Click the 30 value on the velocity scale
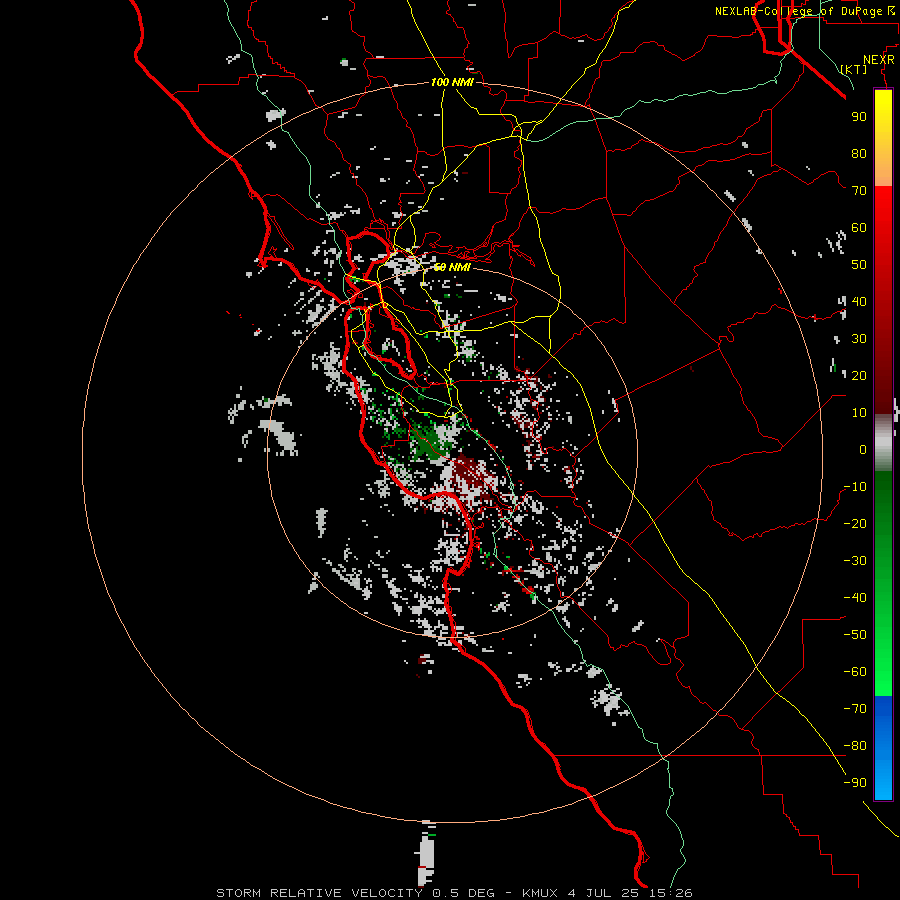This screenshot has width=900, height=900. pyautogui.click(x=859, y=339)
